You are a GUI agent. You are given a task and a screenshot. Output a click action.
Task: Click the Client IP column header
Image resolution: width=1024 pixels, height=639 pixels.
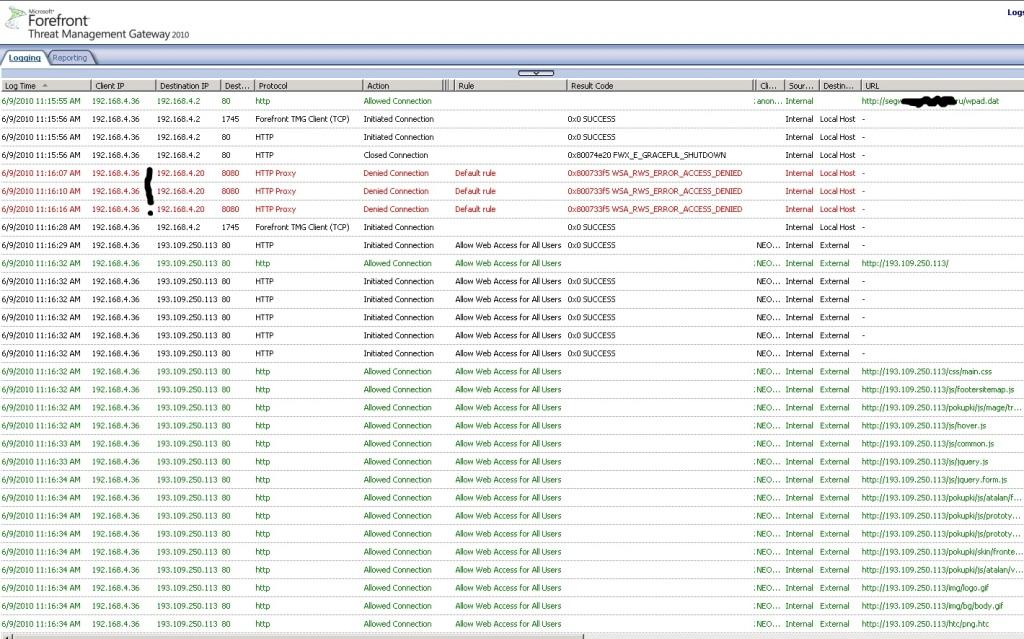coord(123,86)
